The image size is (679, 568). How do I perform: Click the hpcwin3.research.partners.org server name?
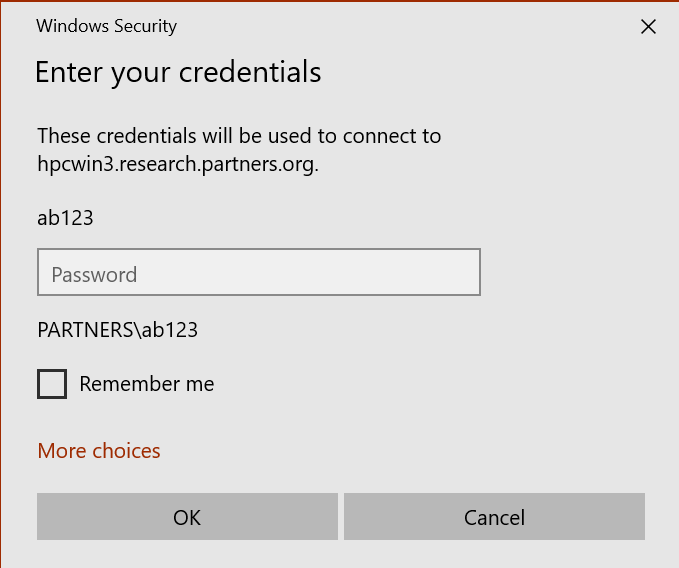coord(178,165)
